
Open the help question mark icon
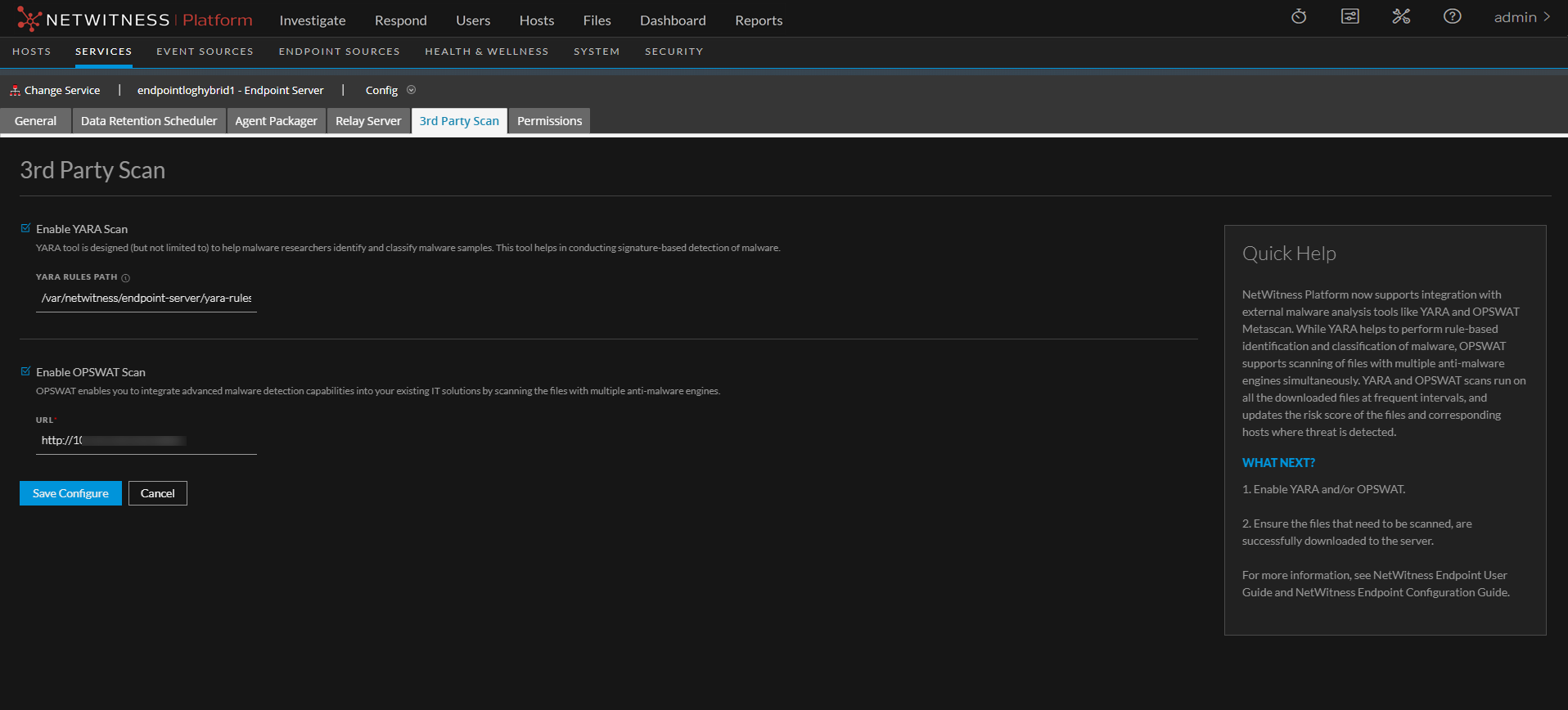pos(1452,16)
